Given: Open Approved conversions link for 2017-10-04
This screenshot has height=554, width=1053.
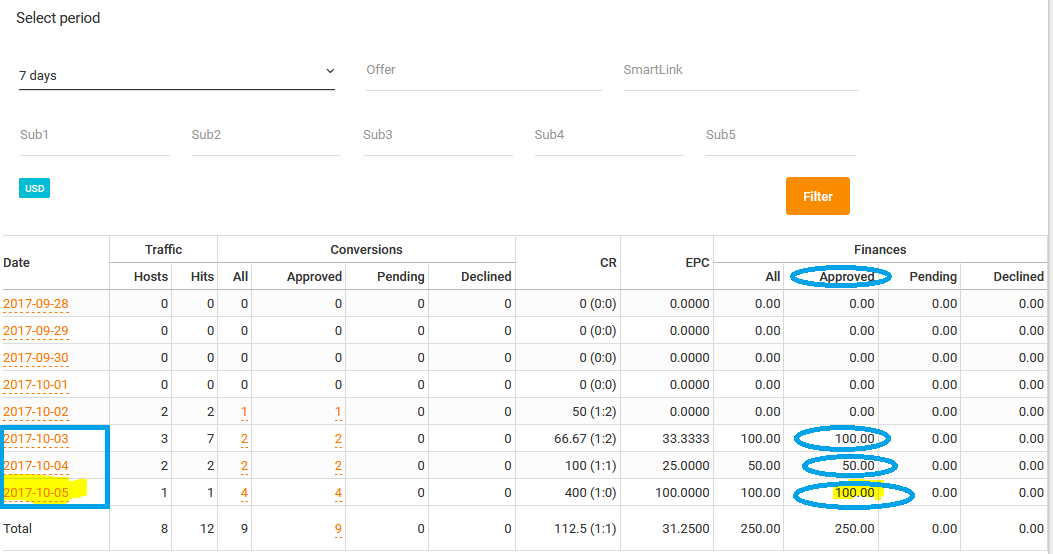Looking at the screenshot, I should pyautogui.click(x=338, y=465).
